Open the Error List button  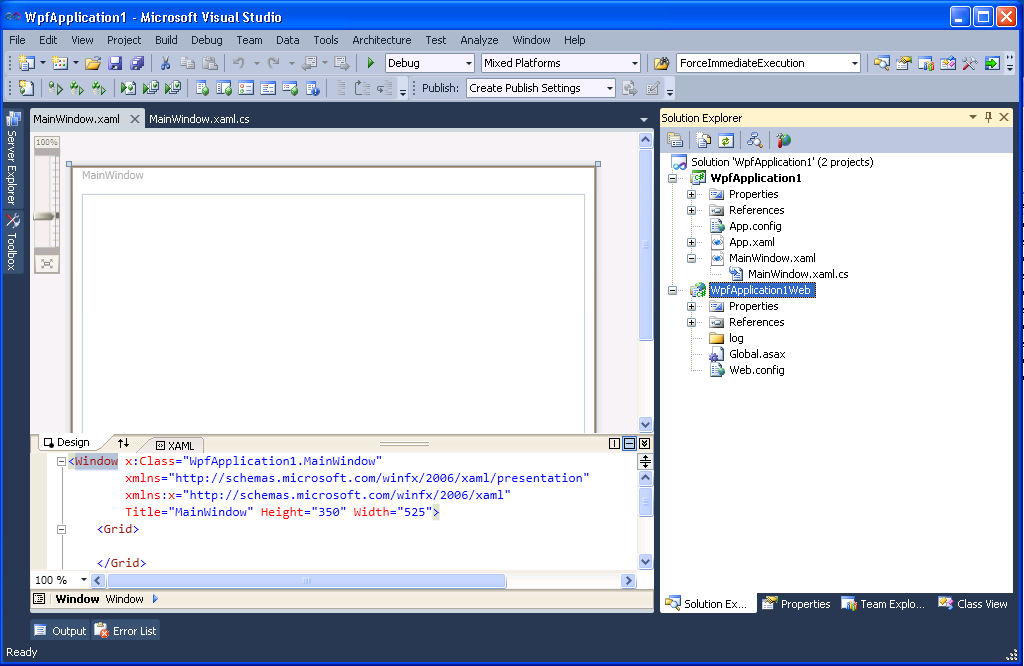[x=125, y=631]
